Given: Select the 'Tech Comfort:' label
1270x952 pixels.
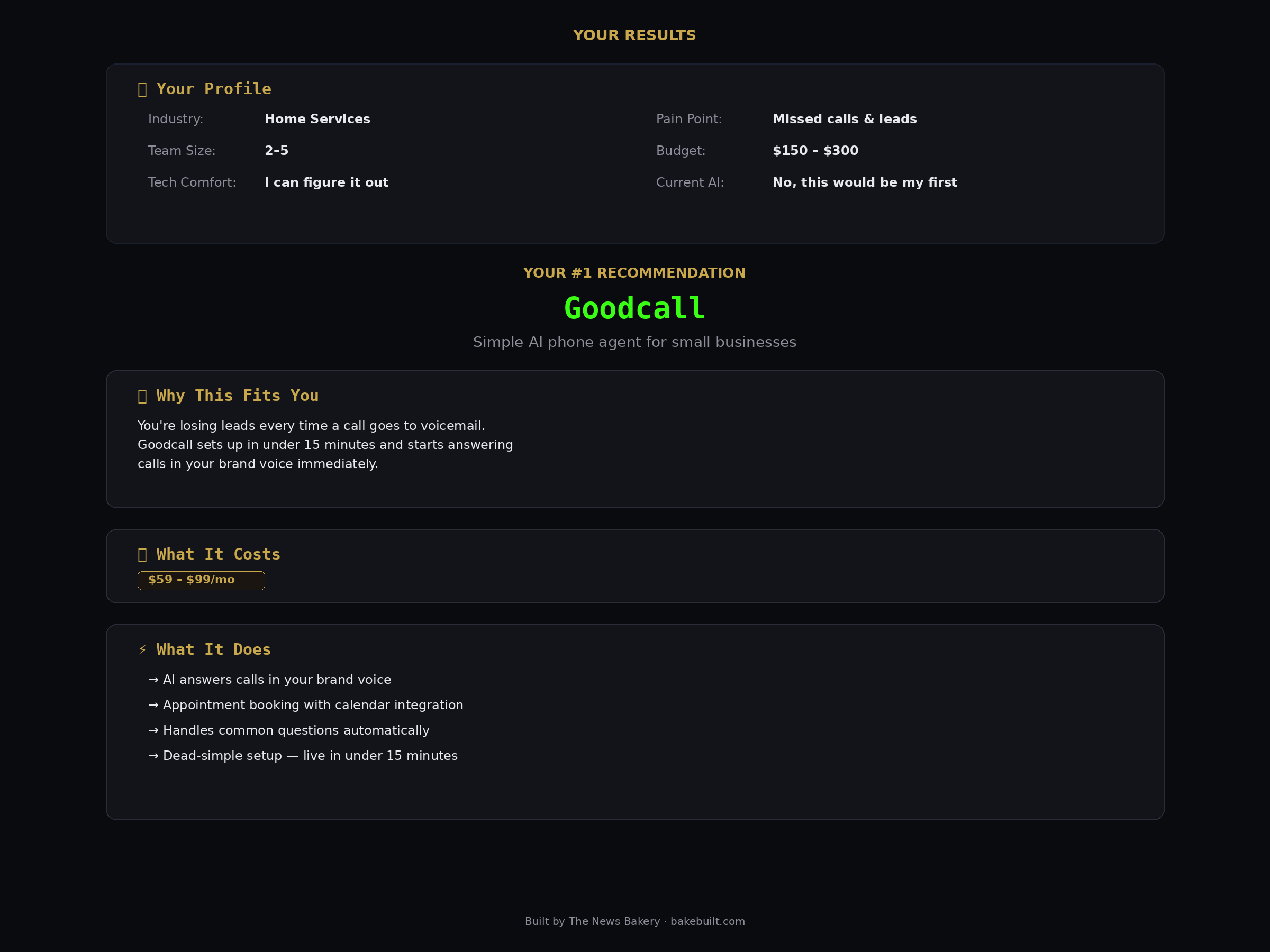Looking at the screenshot, I should 192,182.
